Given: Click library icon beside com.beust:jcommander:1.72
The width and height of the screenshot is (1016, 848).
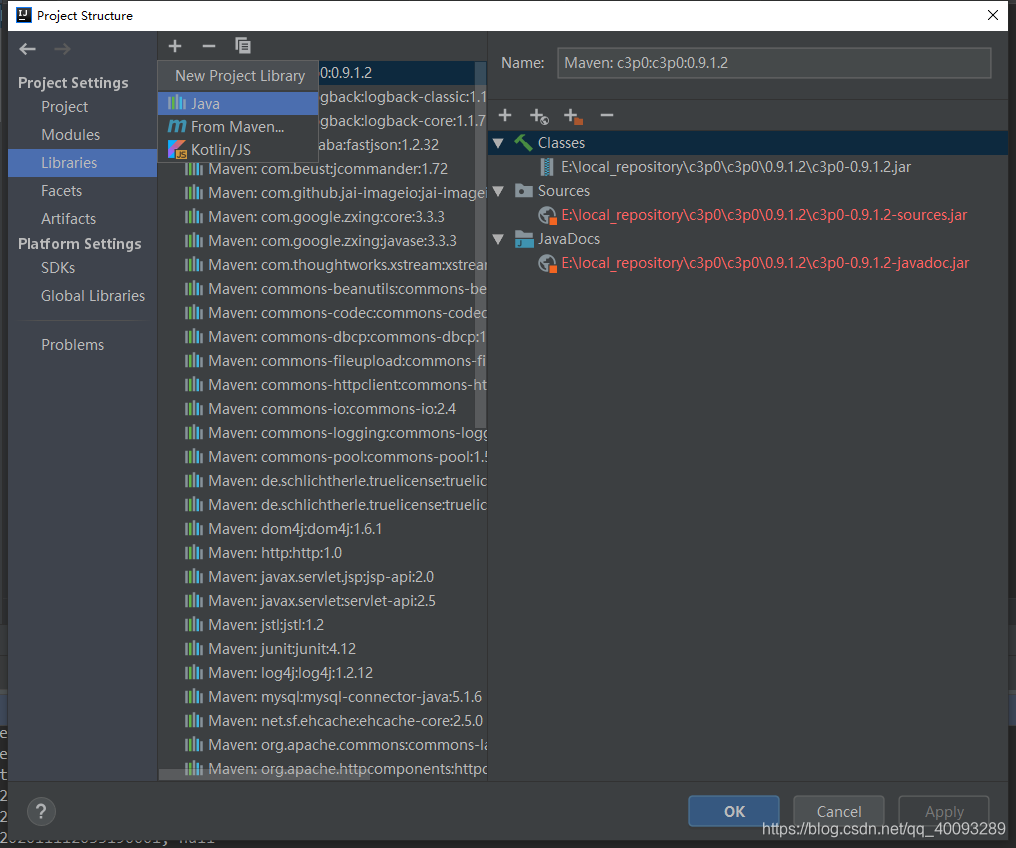Looking at the screenshot, I should coord(194,169).
